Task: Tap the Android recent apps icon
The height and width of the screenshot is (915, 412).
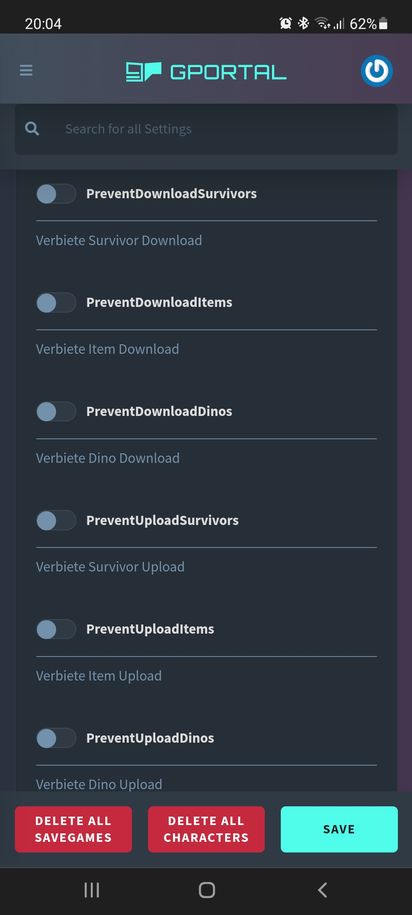Action: [x=92, y=890]
